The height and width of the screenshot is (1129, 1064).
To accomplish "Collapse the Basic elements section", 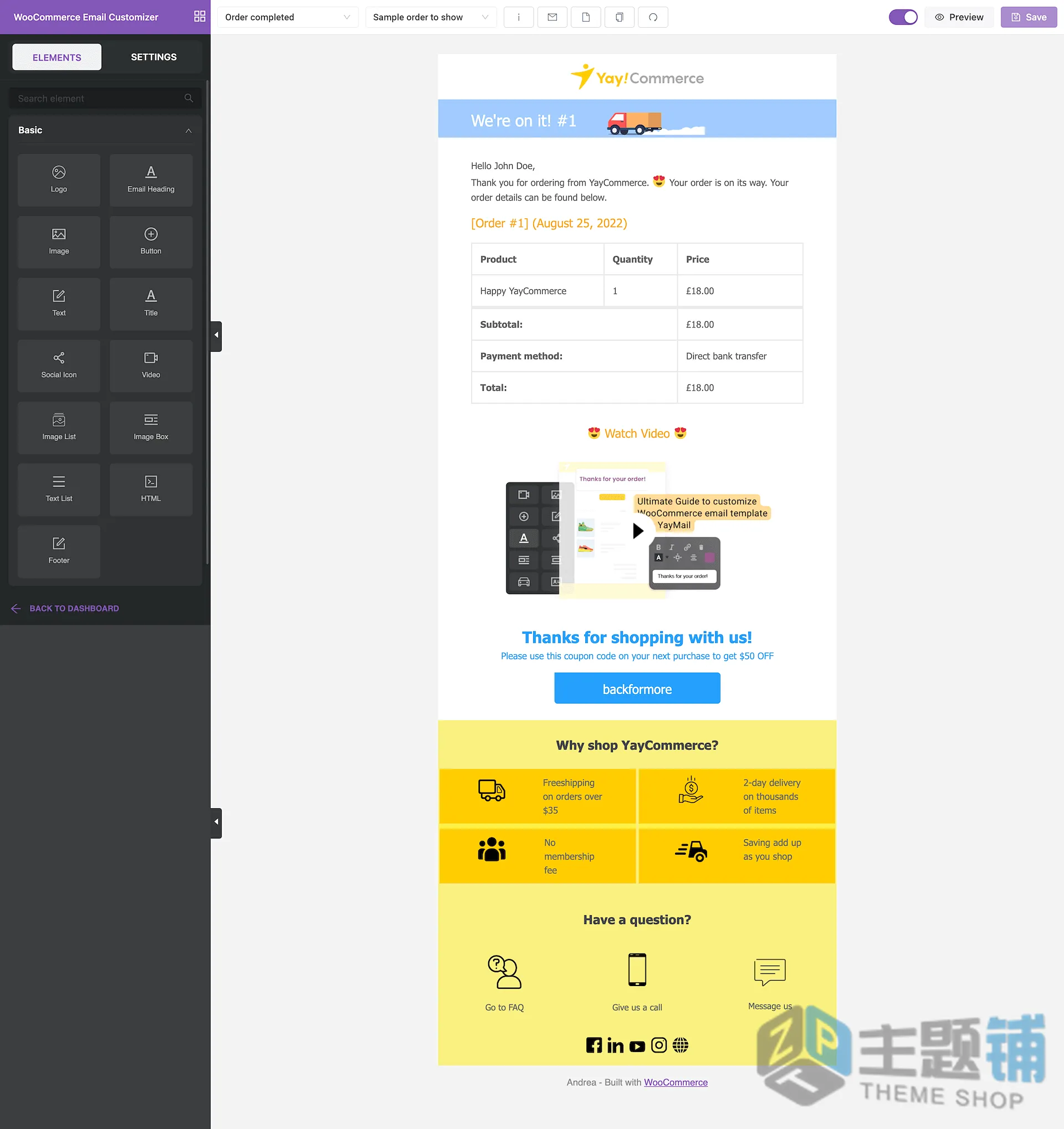I will pos(188,131).
